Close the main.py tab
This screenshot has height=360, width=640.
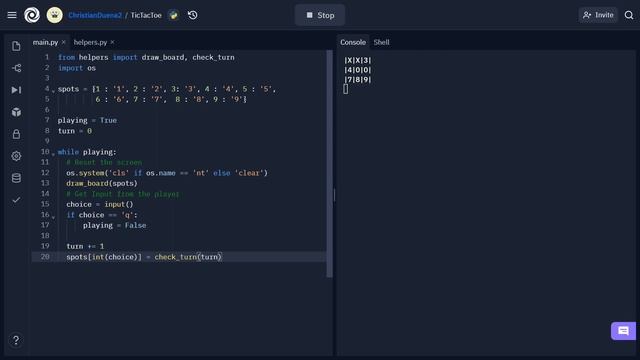[64, 42]
